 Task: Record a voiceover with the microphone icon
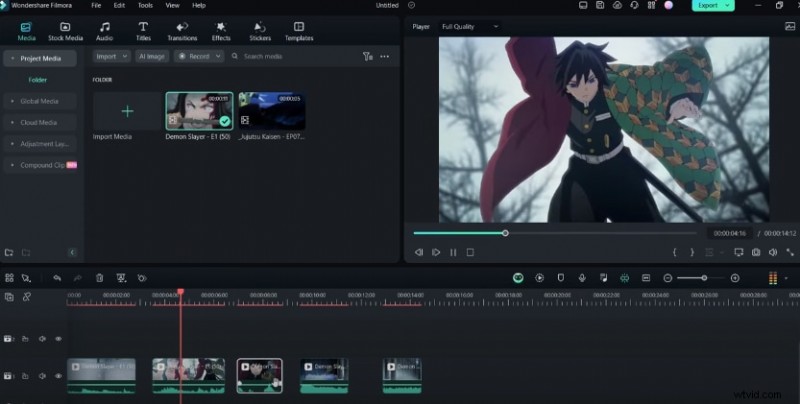coord(582,277)
